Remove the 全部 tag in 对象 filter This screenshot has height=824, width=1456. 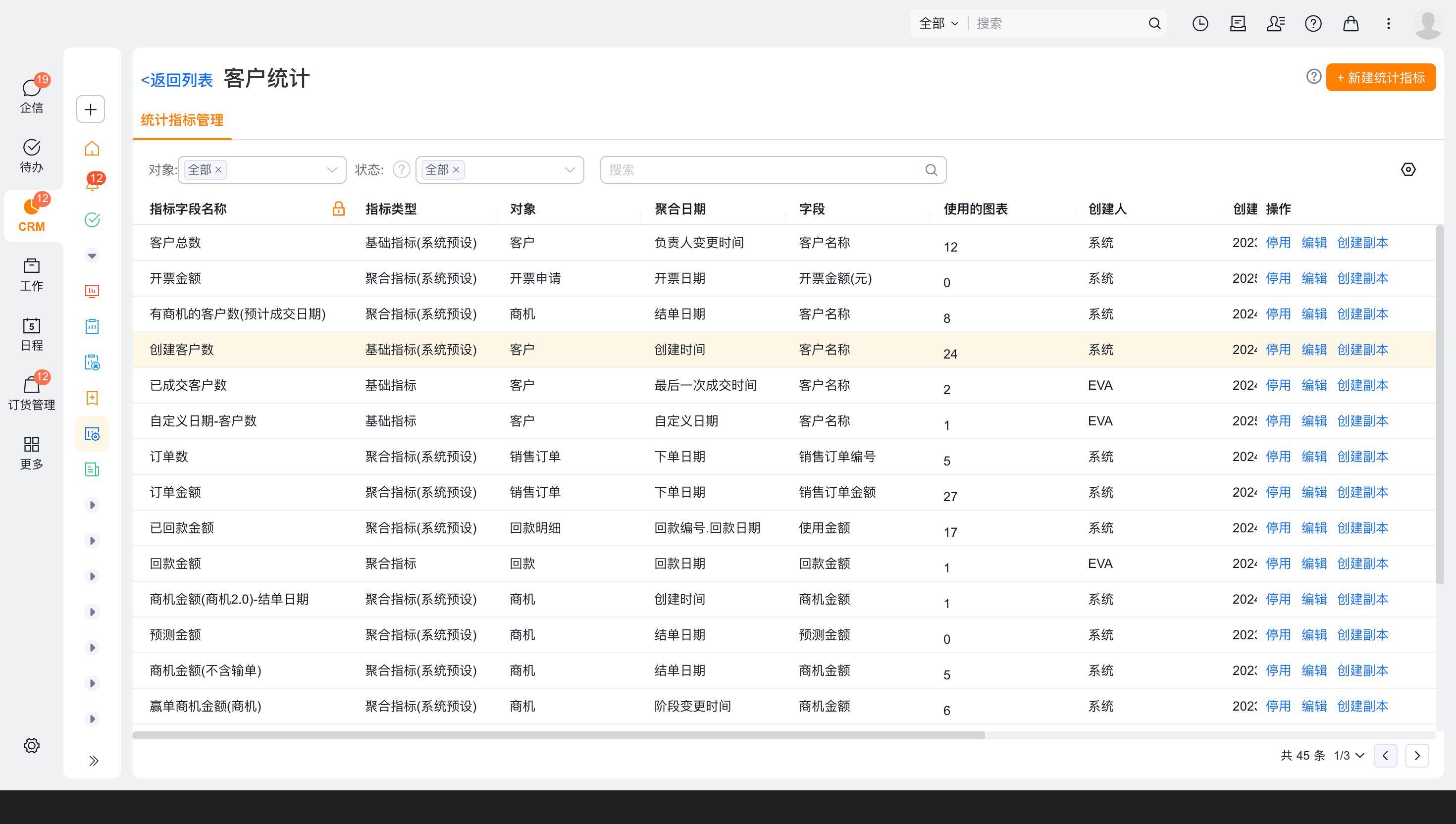(218, 170)
